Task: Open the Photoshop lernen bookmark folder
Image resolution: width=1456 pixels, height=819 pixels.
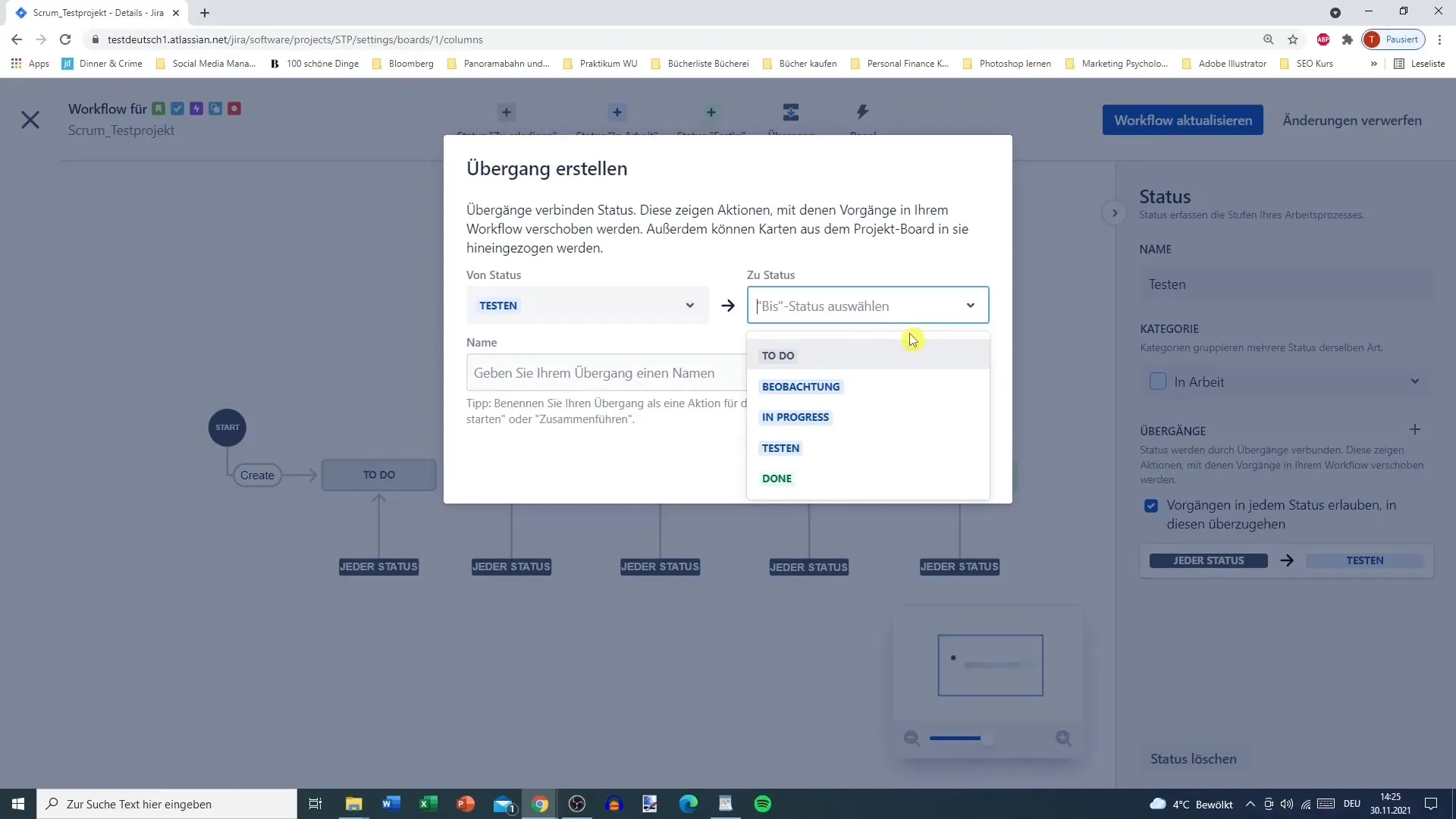Action: coord(1006,64)
